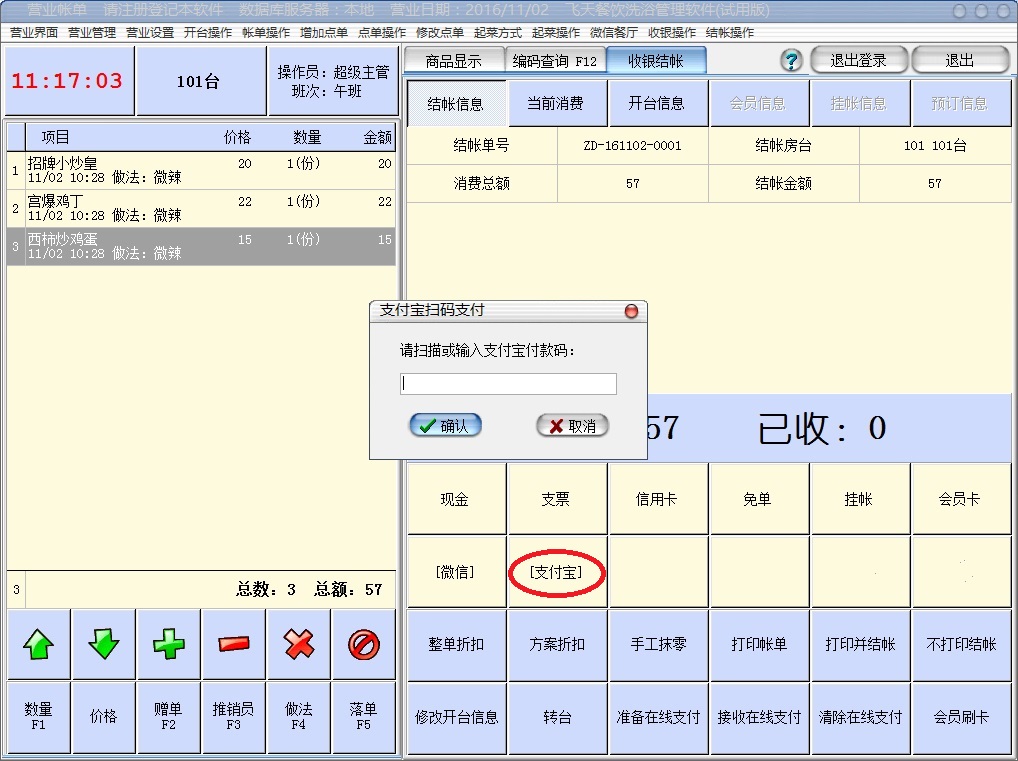The height and width of the screenshot is (761, 1018).
Task: Click the red minus icon
Action: point(233,645)
